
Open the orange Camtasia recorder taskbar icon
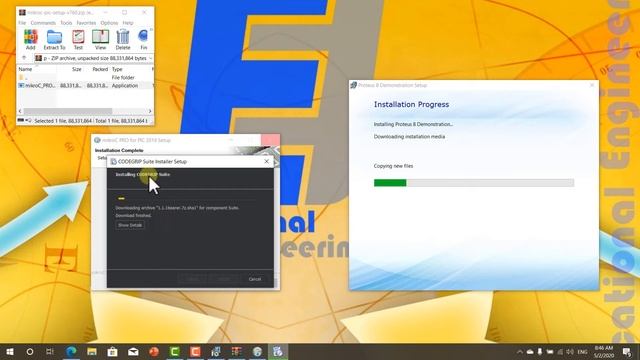point(195,351)
